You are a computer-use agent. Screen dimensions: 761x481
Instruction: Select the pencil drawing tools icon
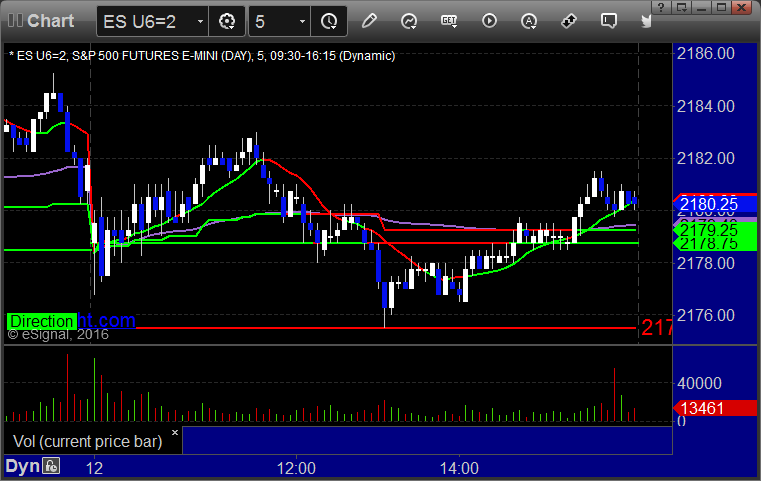click(x=369, y=21)
